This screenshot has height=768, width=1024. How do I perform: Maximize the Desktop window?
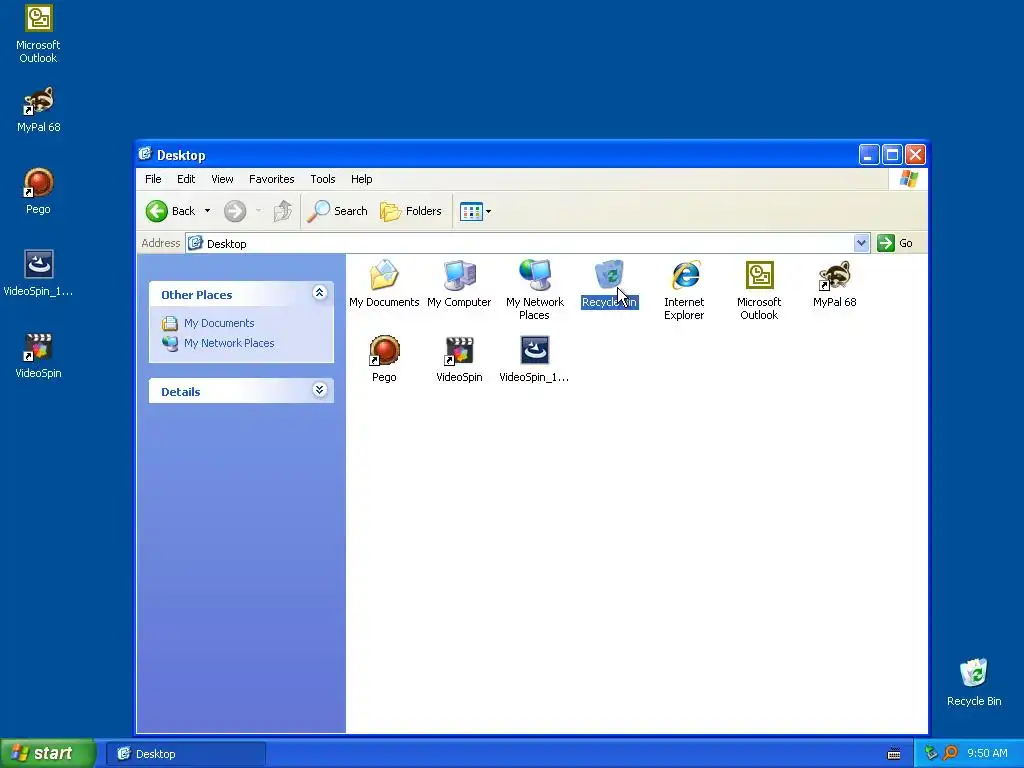[x=892, y=155]
